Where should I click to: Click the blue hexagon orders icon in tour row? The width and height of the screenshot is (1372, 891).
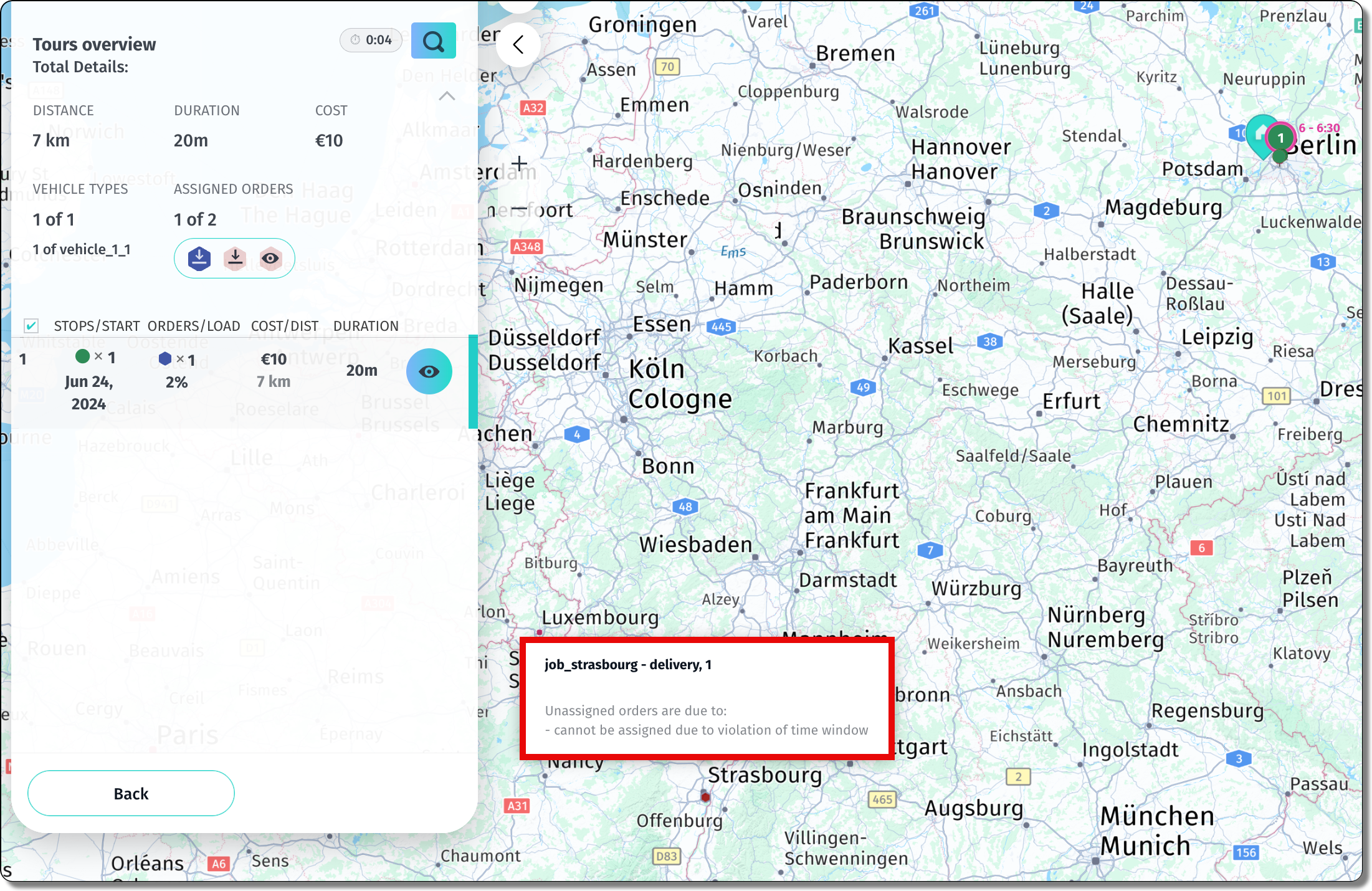(165, 358)
